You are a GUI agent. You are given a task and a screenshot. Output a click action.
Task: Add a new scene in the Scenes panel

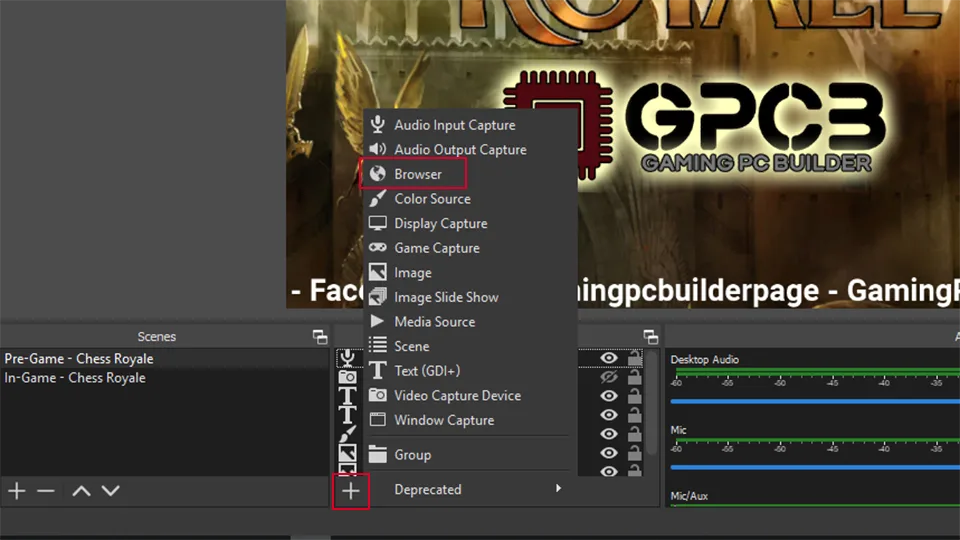click(17, 490)
